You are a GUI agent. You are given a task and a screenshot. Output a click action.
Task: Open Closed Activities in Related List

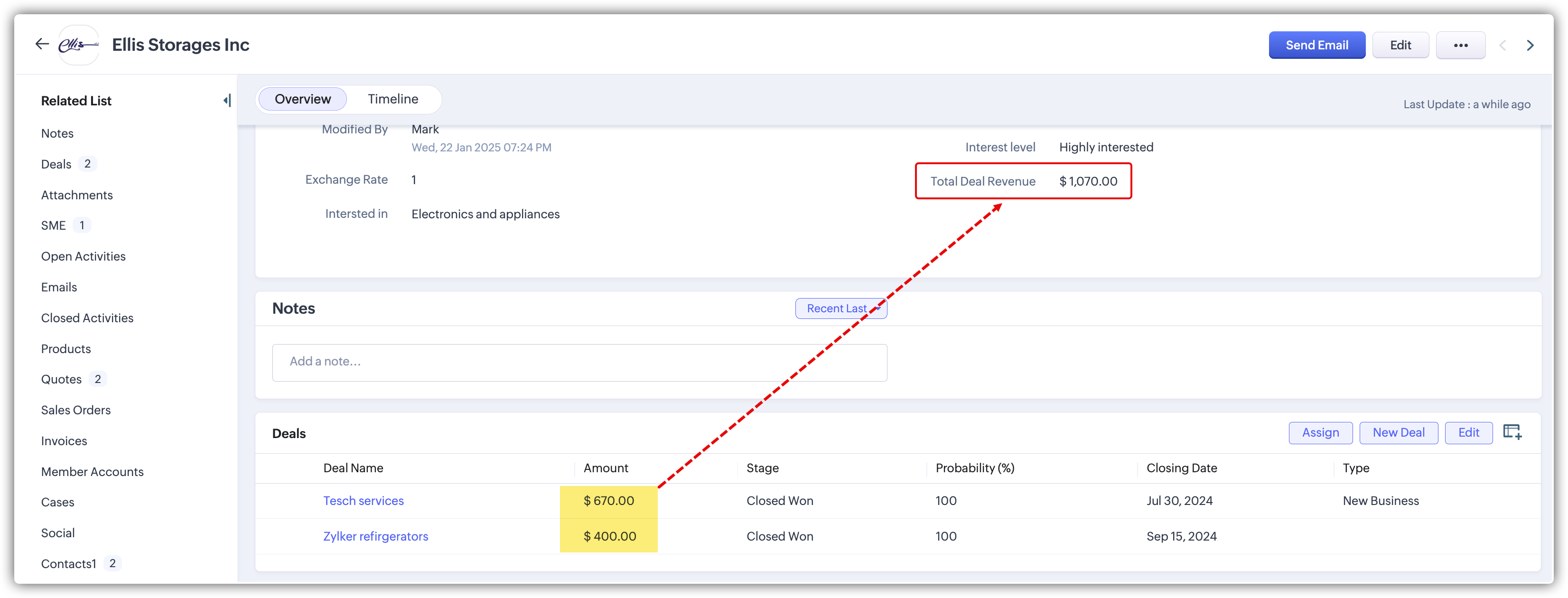coord(87,318)
